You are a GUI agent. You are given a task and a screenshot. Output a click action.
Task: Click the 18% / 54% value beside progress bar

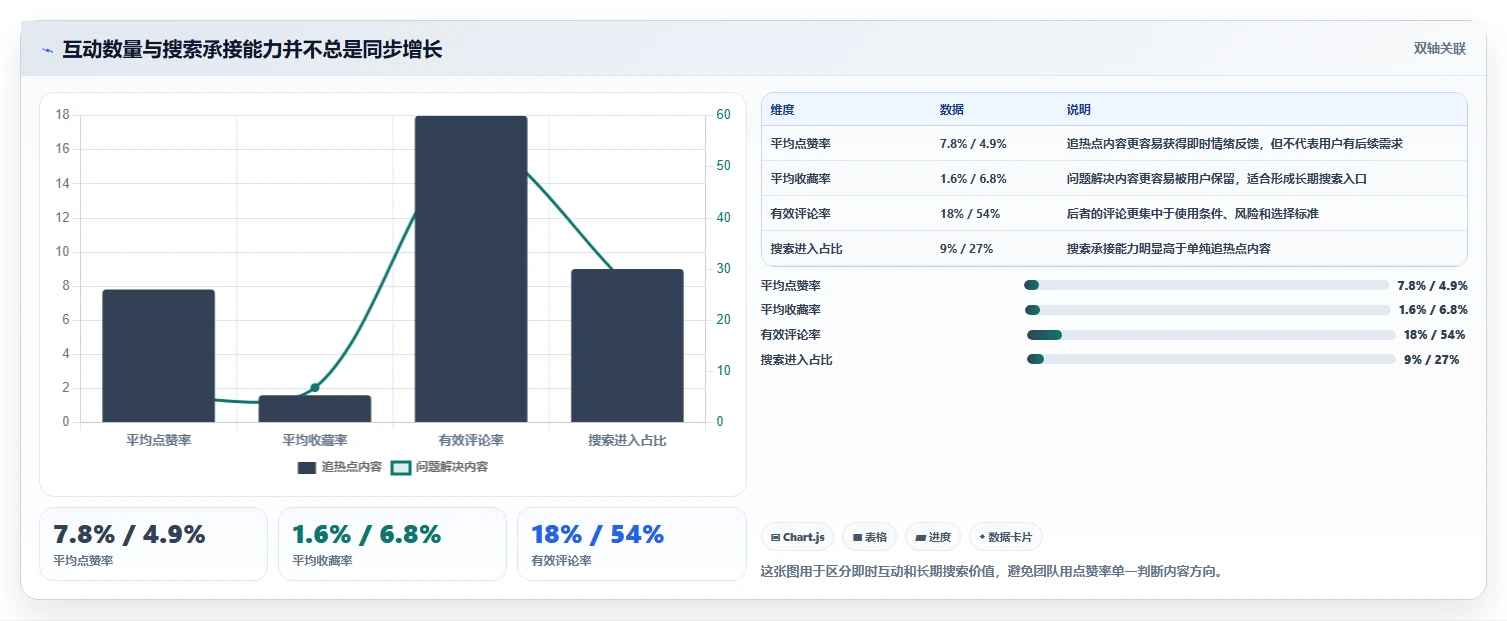click(x=1434, y=335)
